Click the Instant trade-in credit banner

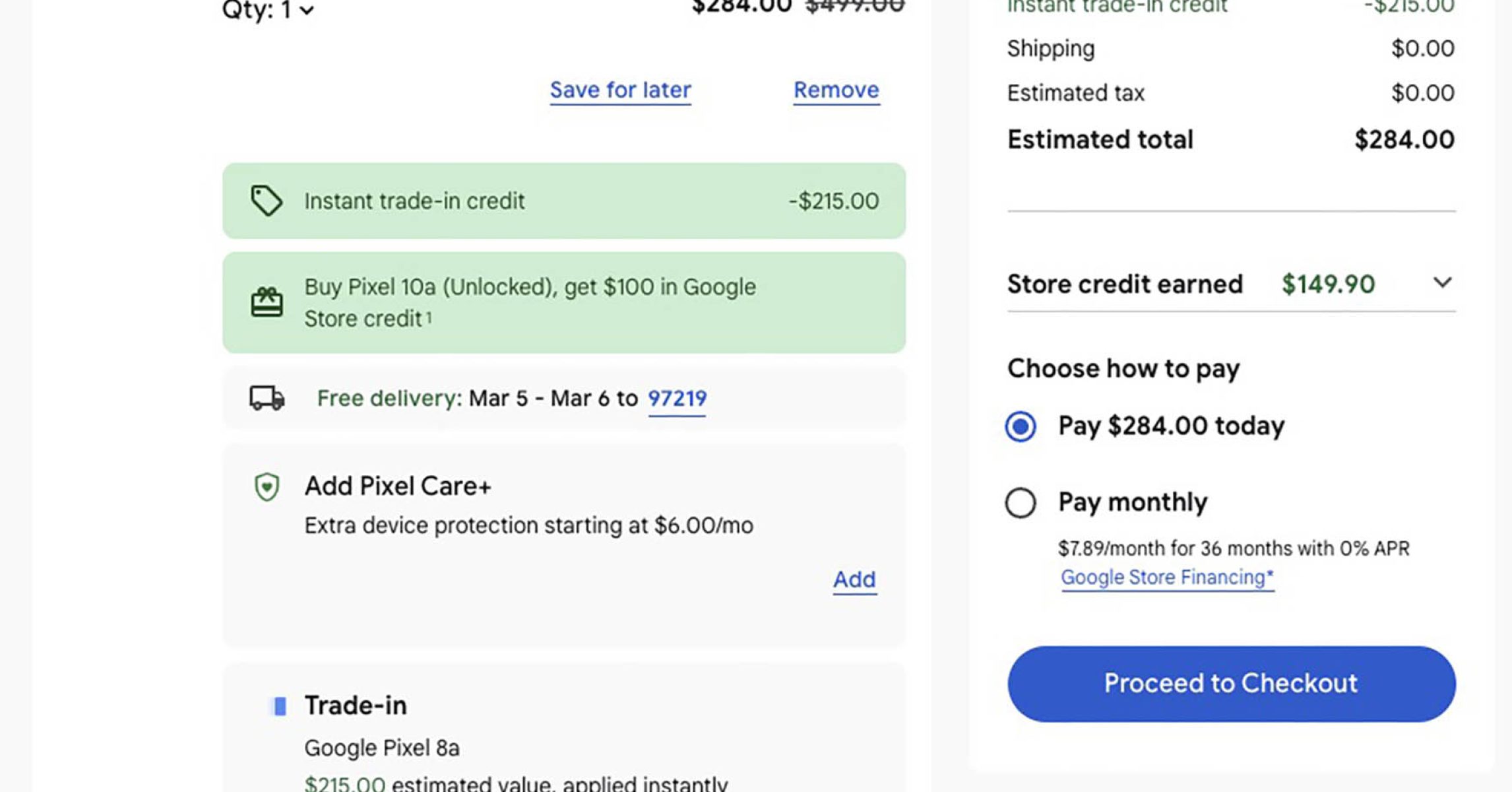click(x=563, y=201)
